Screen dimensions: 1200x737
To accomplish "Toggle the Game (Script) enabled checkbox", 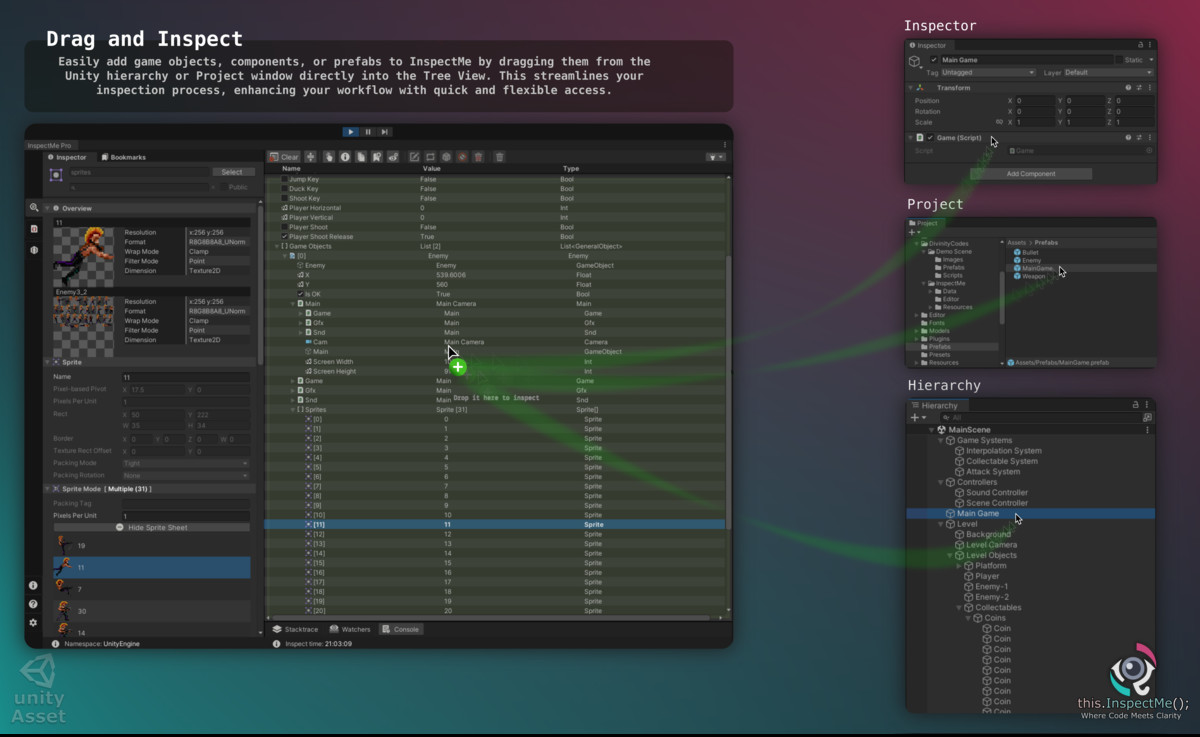I will [930, 138].
